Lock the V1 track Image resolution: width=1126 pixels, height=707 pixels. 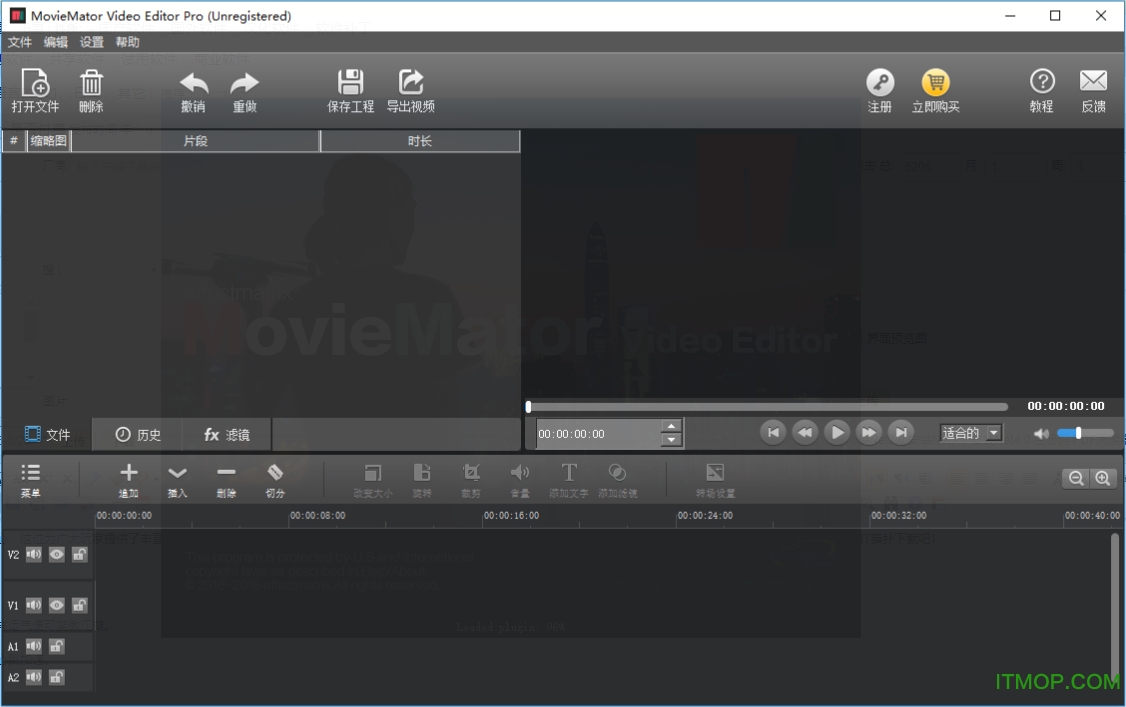click(x=80, y=605)
